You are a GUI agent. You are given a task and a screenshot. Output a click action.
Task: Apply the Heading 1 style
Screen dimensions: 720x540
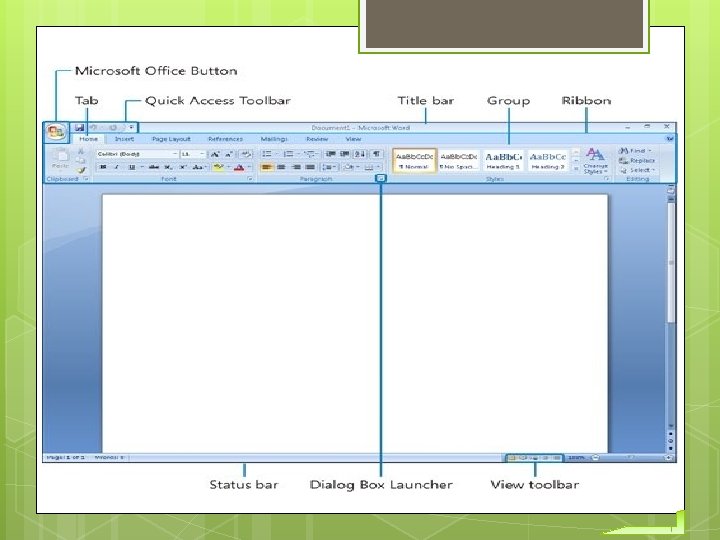click(503, 161)
